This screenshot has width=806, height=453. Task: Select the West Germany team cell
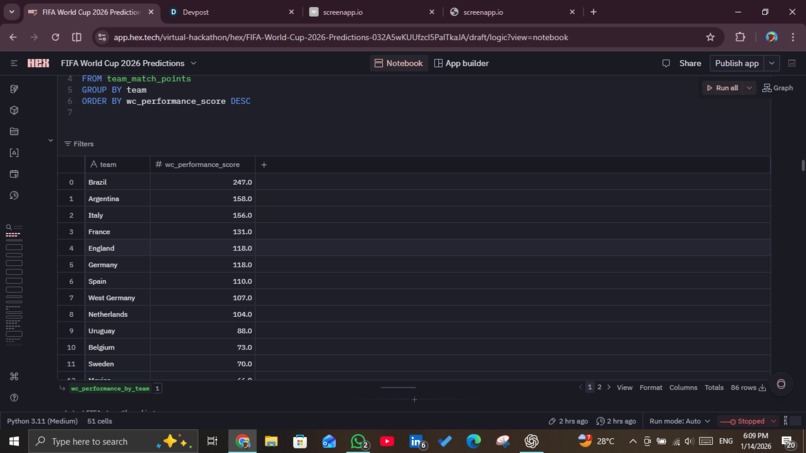(117, 298)
